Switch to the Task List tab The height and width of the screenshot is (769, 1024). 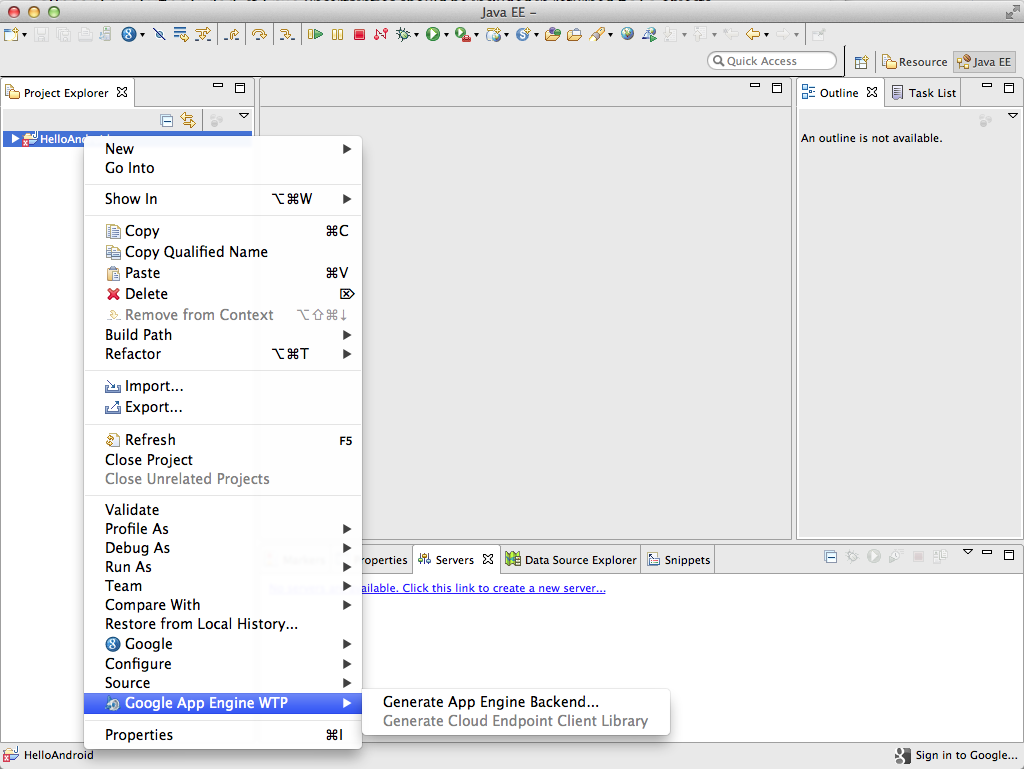pos(923,93)
